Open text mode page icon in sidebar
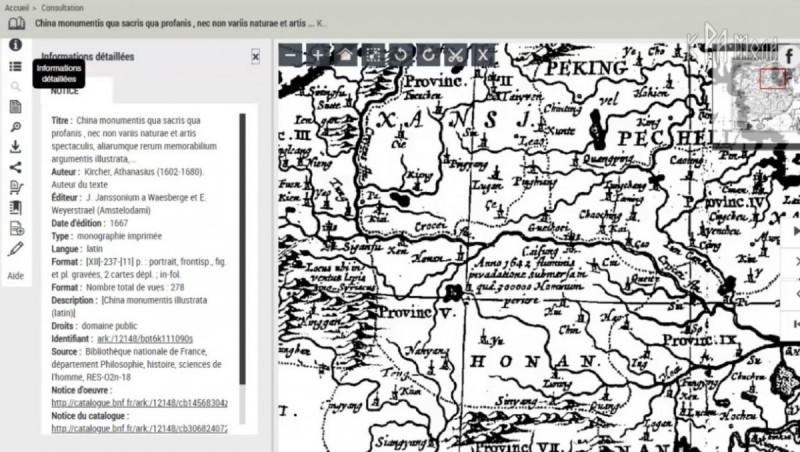800x452 pixels. pyautogui.click(x=15, y=107)
